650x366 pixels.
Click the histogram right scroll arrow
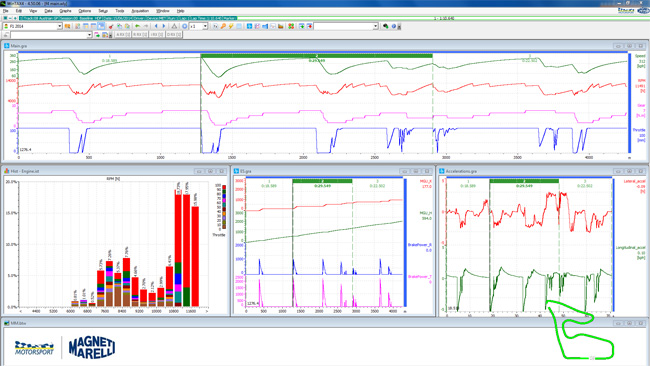click(206, 311)
